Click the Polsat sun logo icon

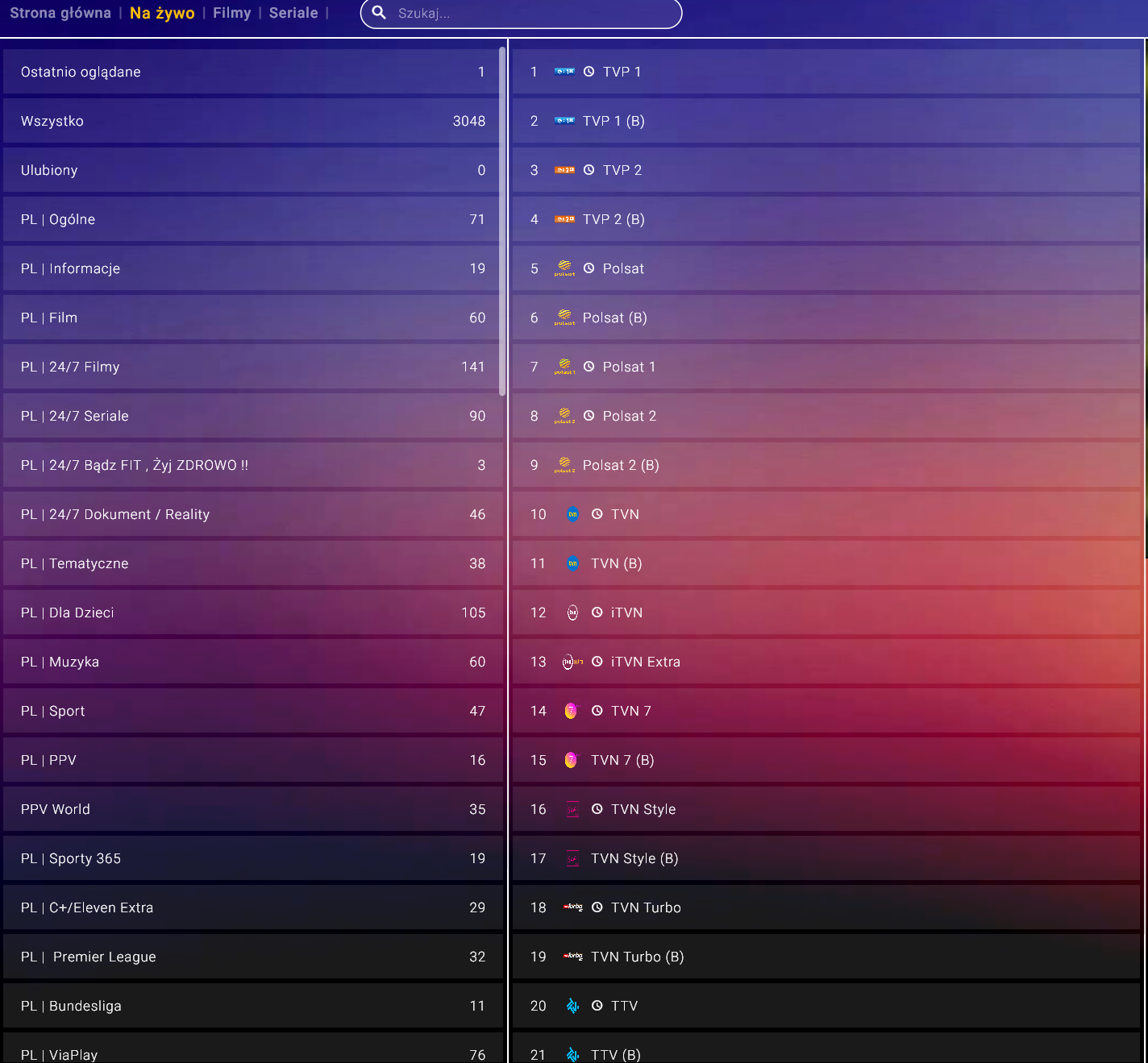tap(564, 268)
